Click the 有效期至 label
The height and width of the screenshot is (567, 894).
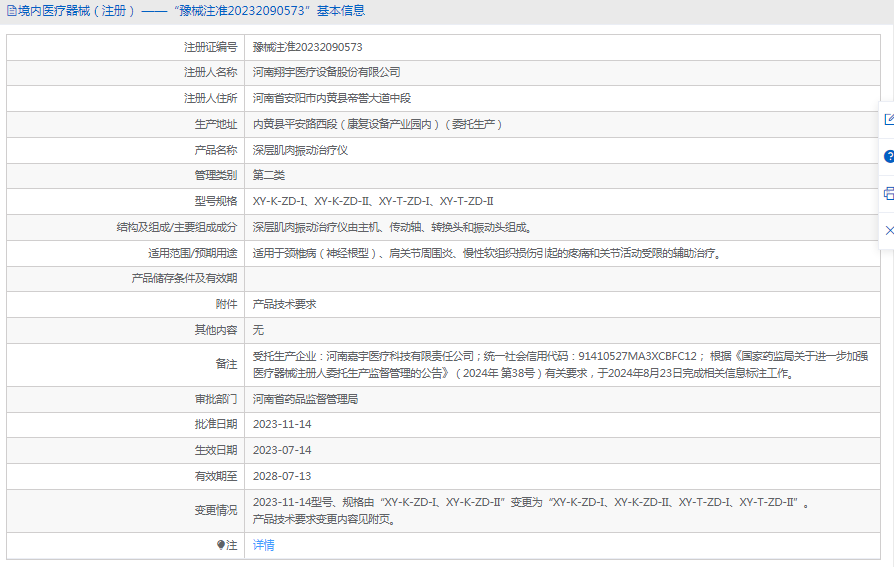(x=216, y=476)
